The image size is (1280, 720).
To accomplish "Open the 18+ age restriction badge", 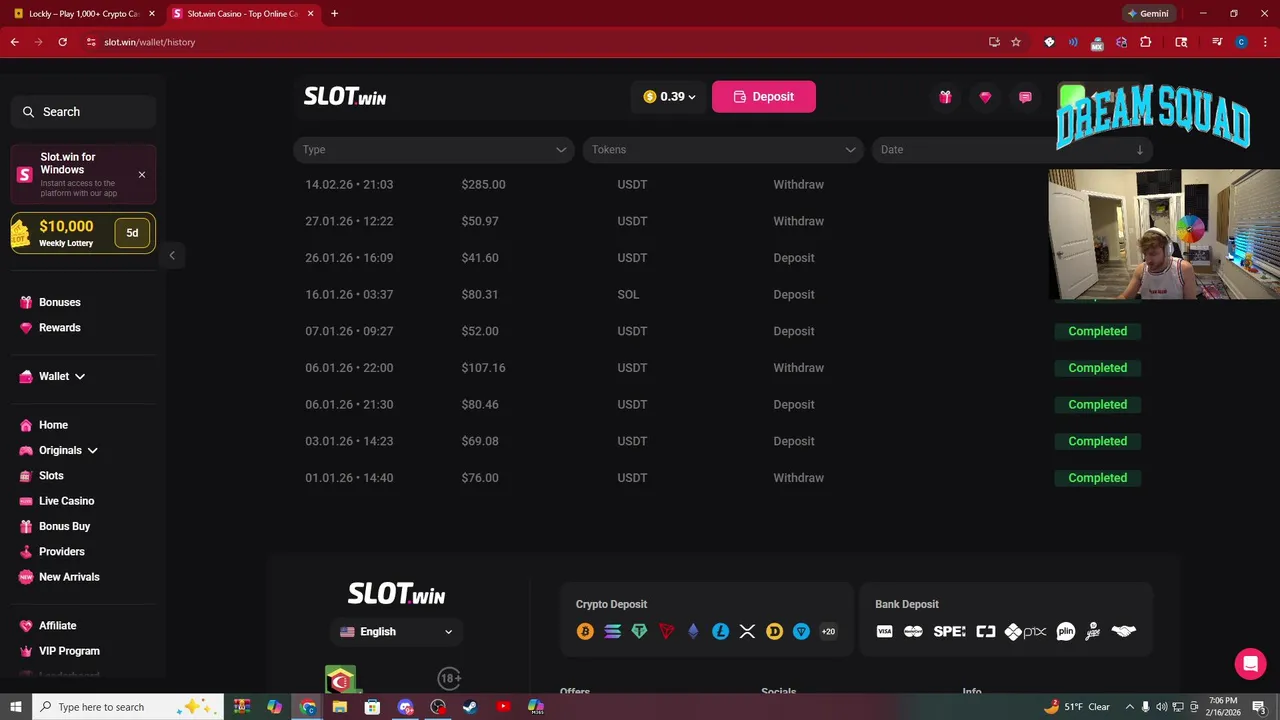I will point(450,678).
